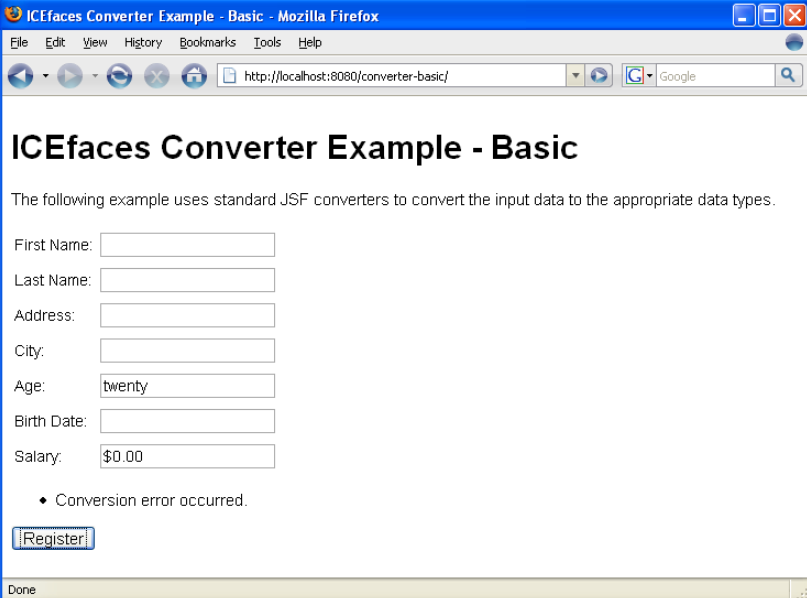Open the back history dropdown arrow

click(45, 77)
